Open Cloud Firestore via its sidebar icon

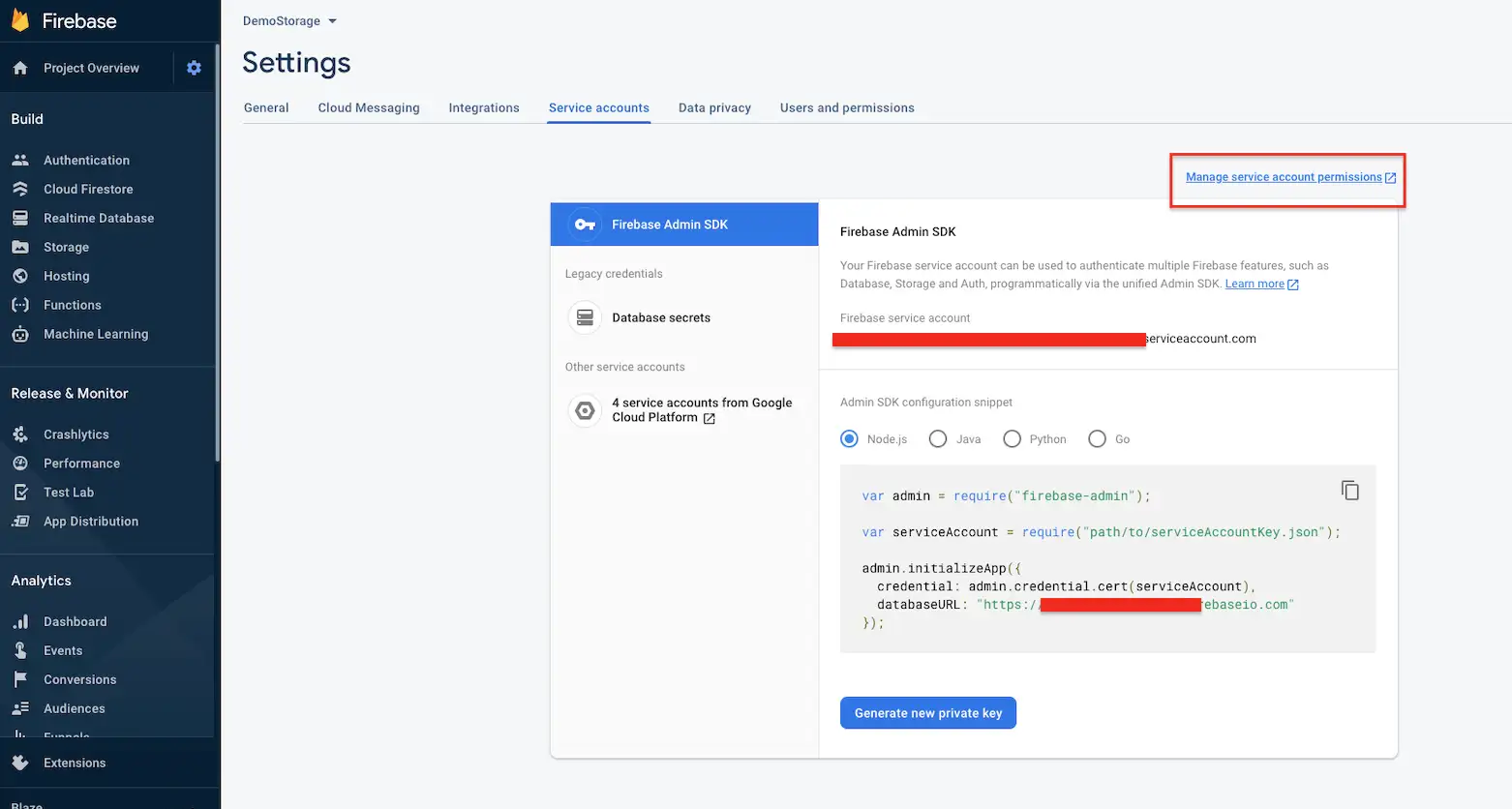point(20,190)
